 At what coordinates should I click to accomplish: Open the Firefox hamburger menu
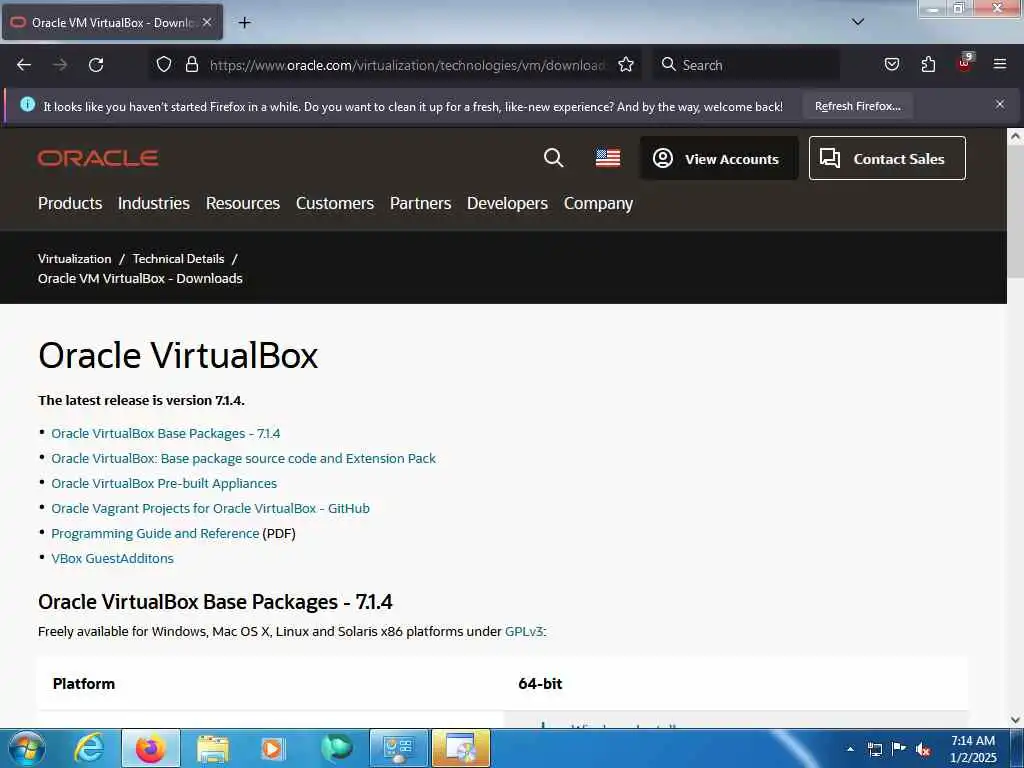1000,64
